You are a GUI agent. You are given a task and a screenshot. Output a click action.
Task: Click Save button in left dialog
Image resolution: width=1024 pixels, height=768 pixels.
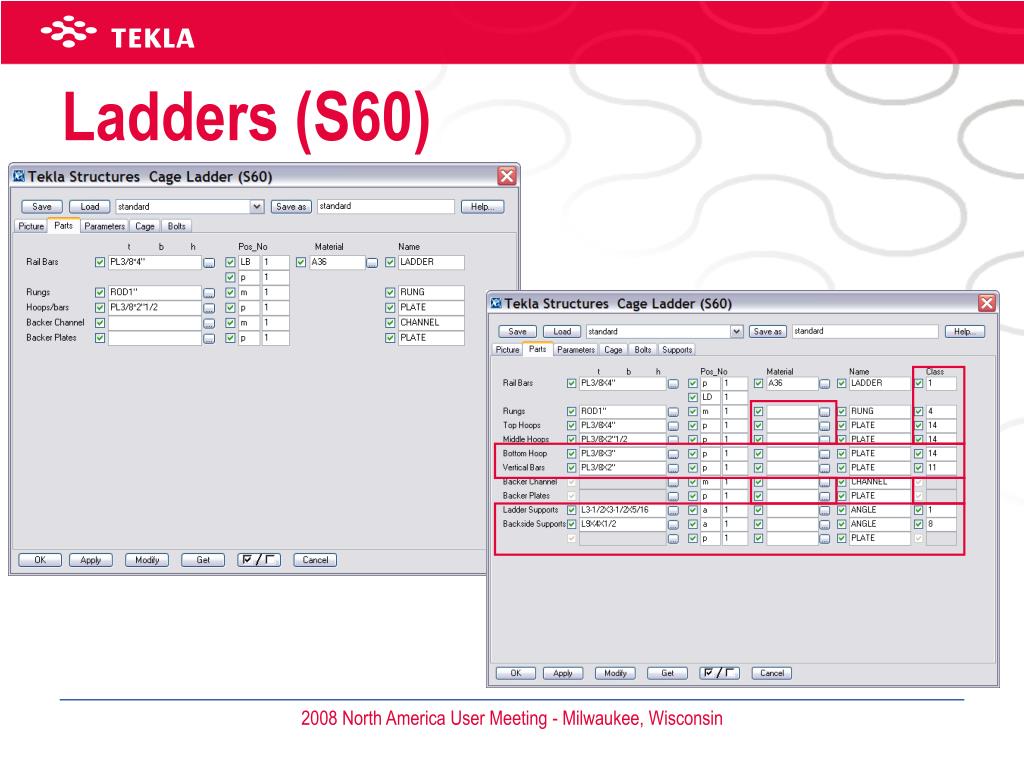42,207
